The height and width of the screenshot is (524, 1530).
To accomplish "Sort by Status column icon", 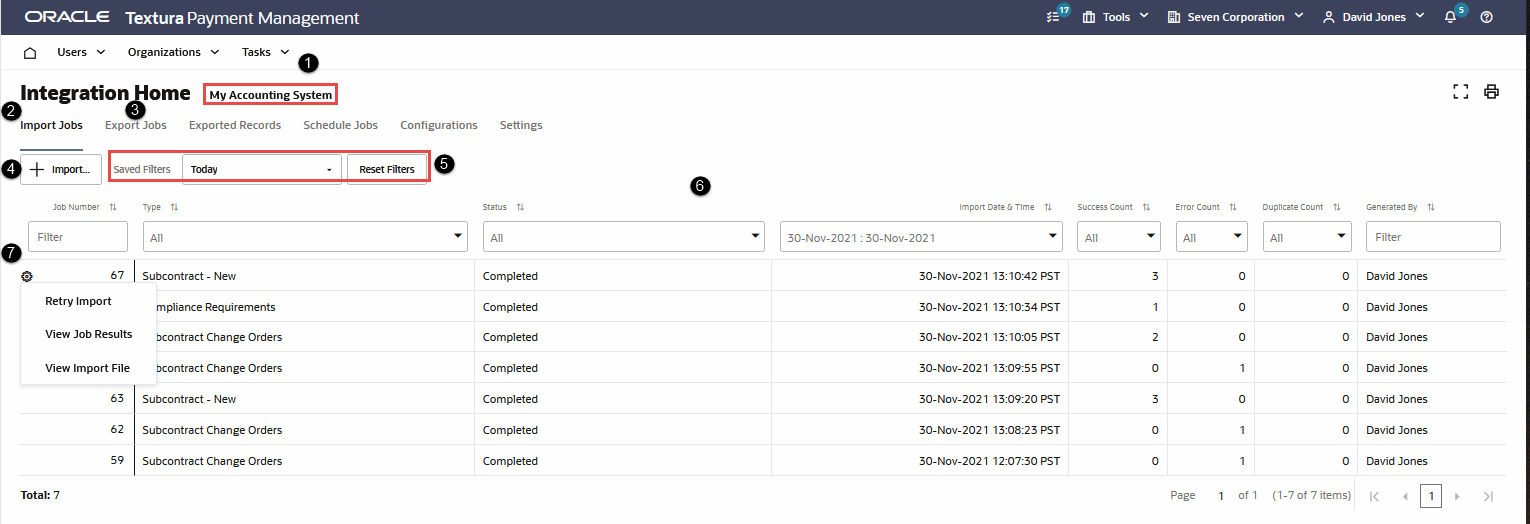I will pos(520,207).
